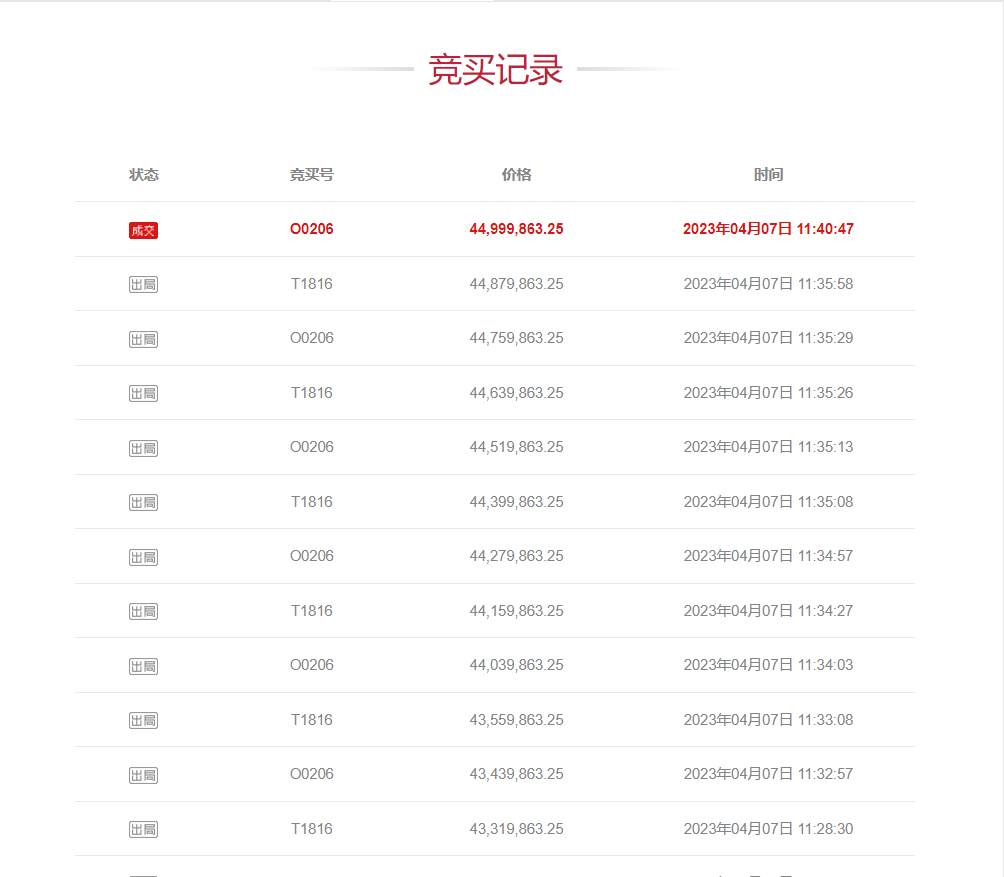Screen dimensions: 1004x877
Task: Click the 出局 badge for price 44,279,863.25
Action: (143, 557)
